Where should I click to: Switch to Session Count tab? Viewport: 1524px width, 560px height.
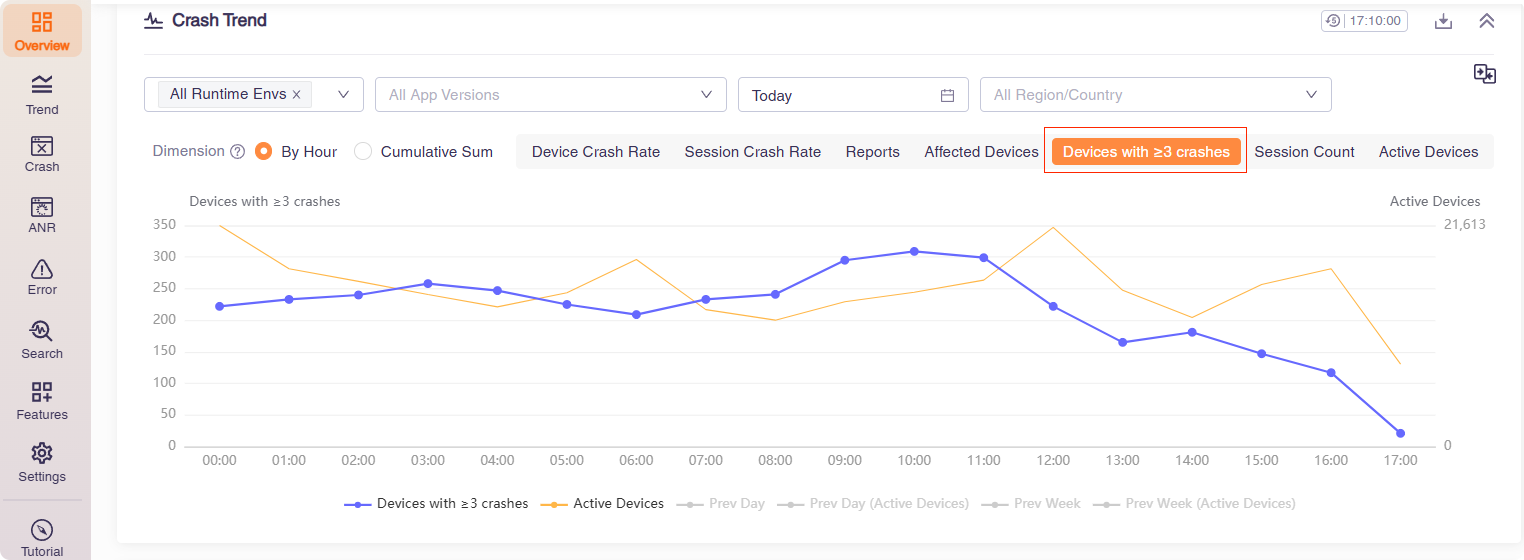point(1304,152)
